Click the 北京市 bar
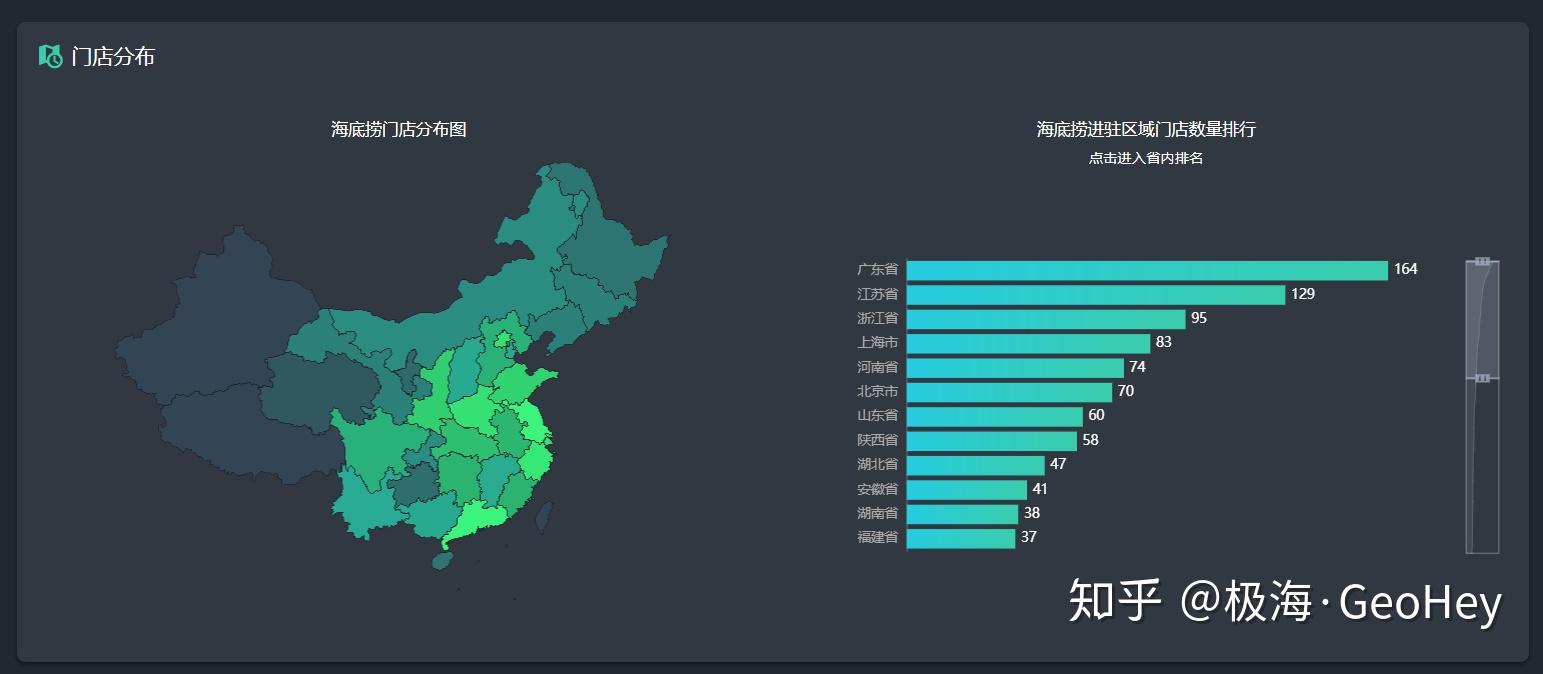The width and height of the screenshot is (1543, 674). [1009, 391]
